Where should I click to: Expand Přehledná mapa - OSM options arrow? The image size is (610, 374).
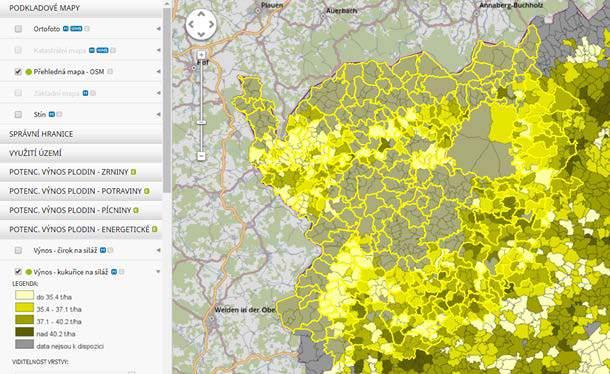point(158,72)
